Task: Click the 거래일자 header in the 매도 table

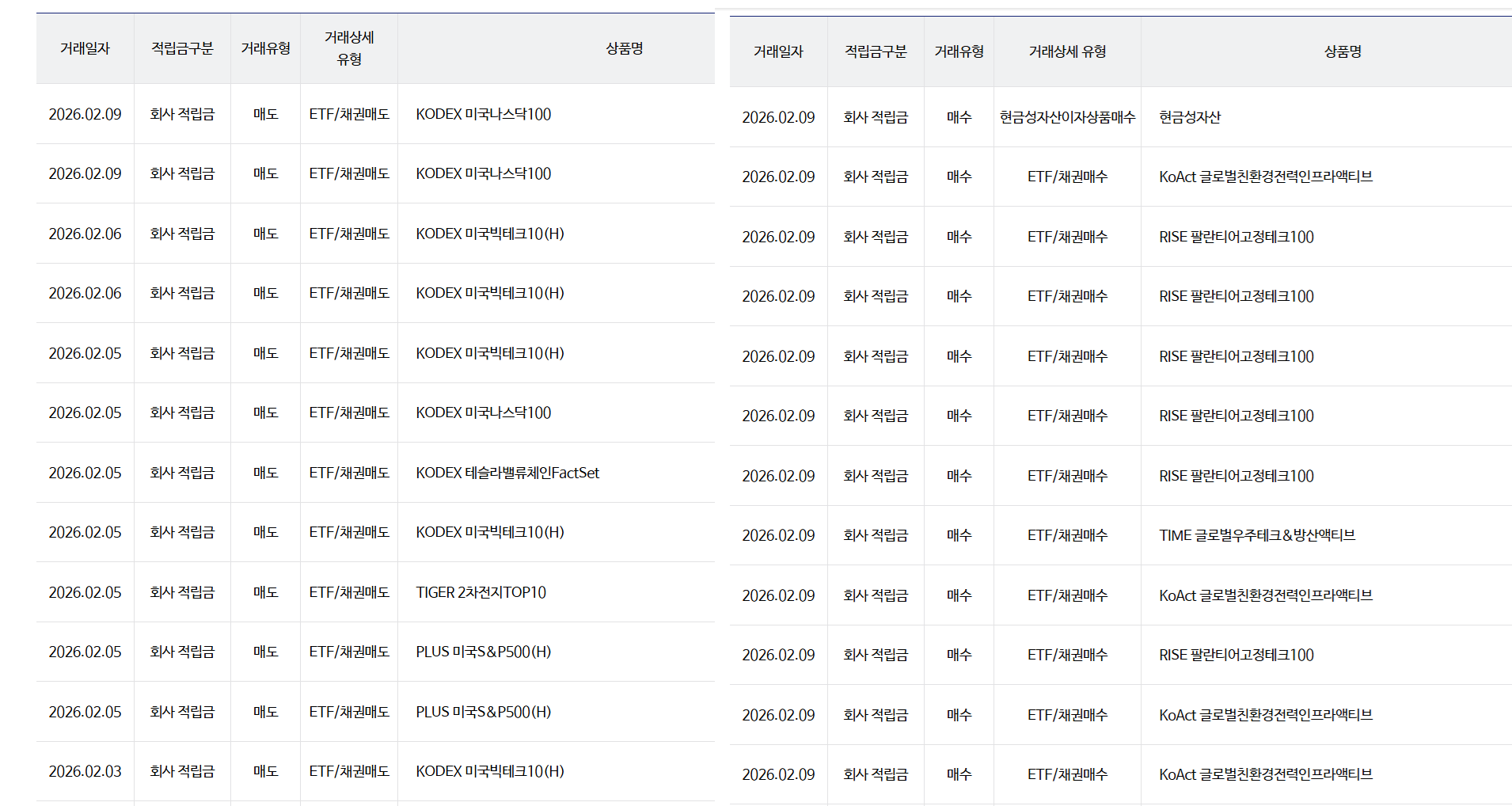Action: (x=85, y=48)
